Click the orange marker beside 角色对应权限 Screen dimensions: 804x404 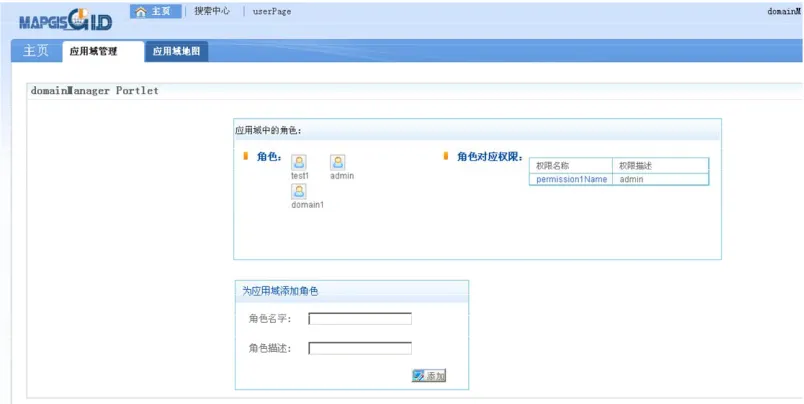point(446,156)
